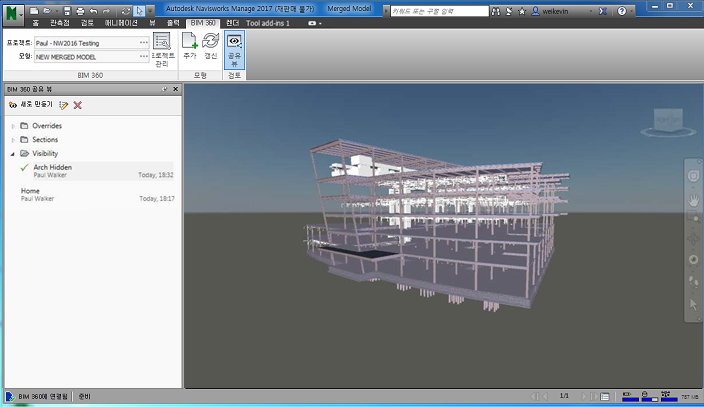Switch to the 뷰 ribbon tab
Screen dimensions: 704x407
point(152,23)
